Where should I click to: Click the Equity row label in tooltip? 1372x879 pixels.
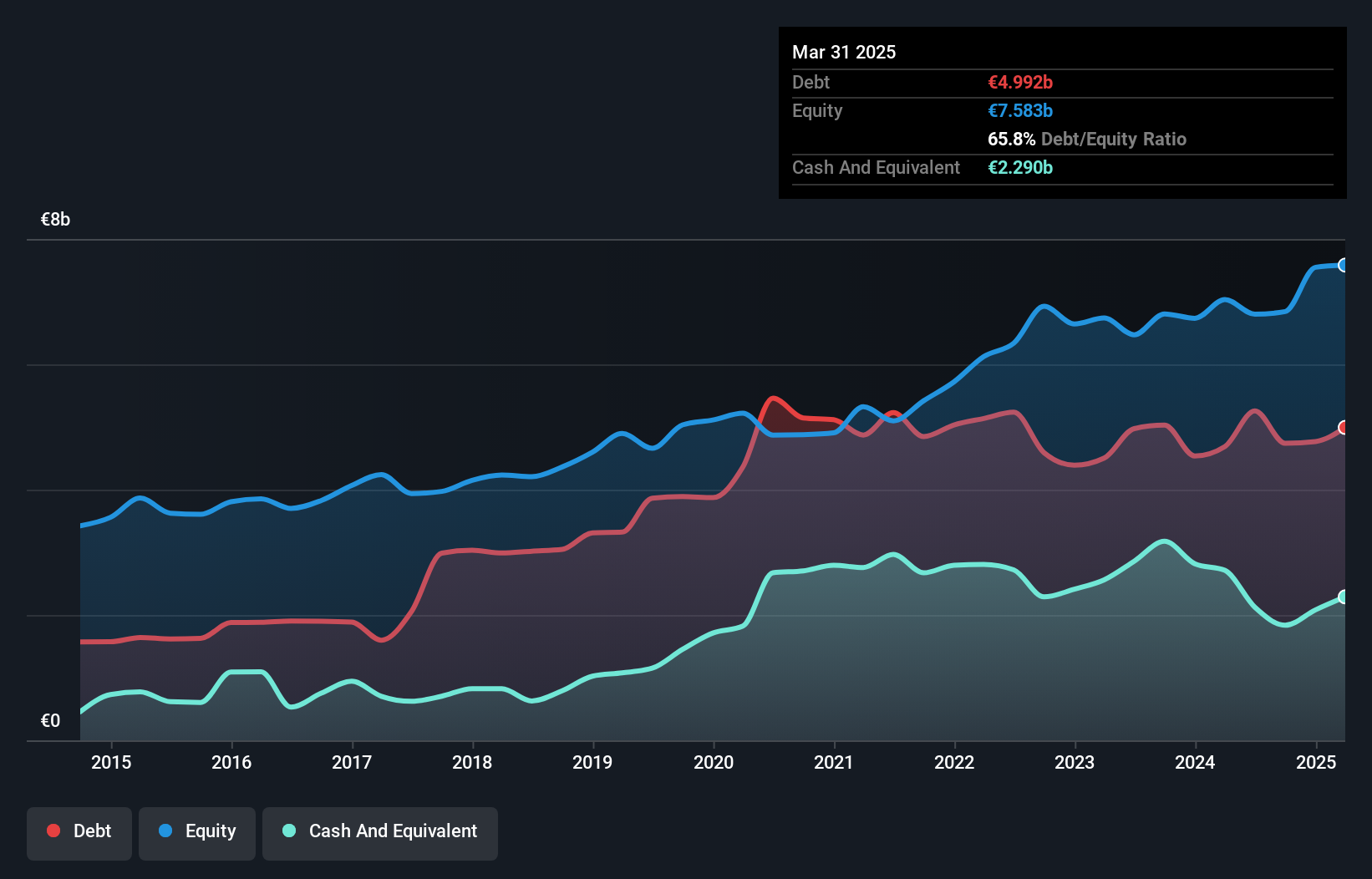point(817,111)
